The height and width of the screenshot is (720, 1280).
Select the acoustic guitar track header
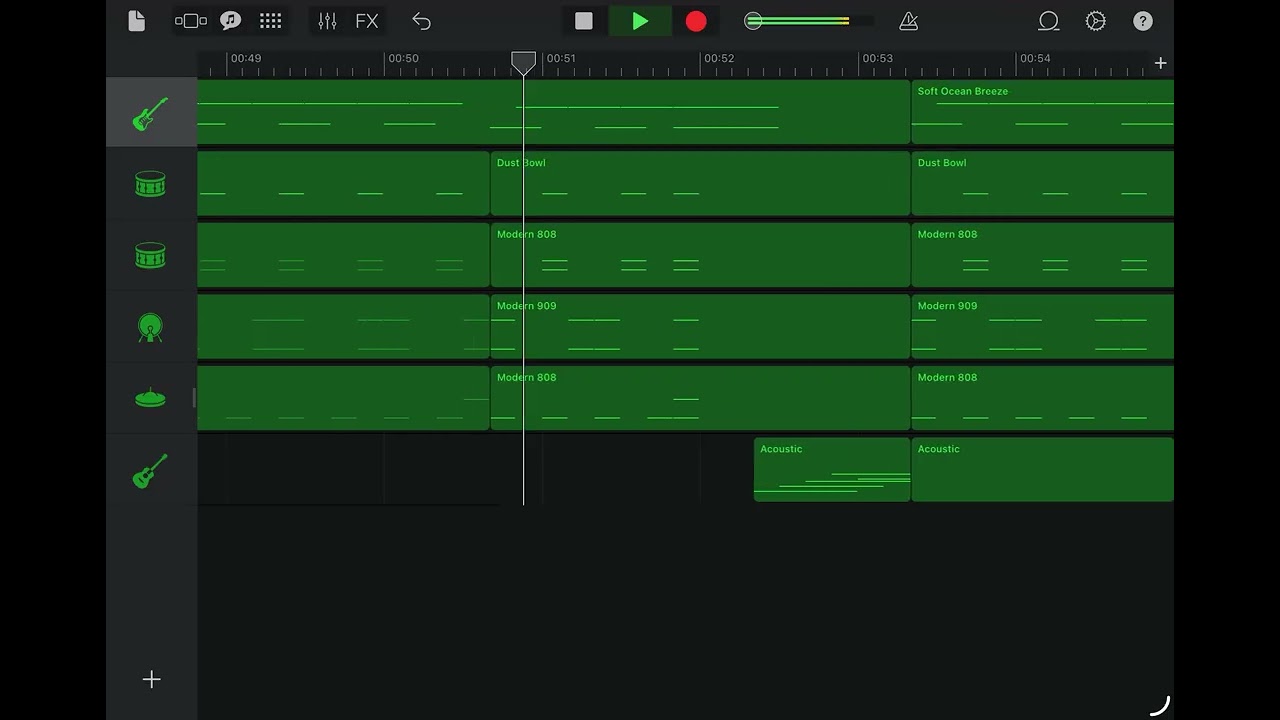pos(151,471)
